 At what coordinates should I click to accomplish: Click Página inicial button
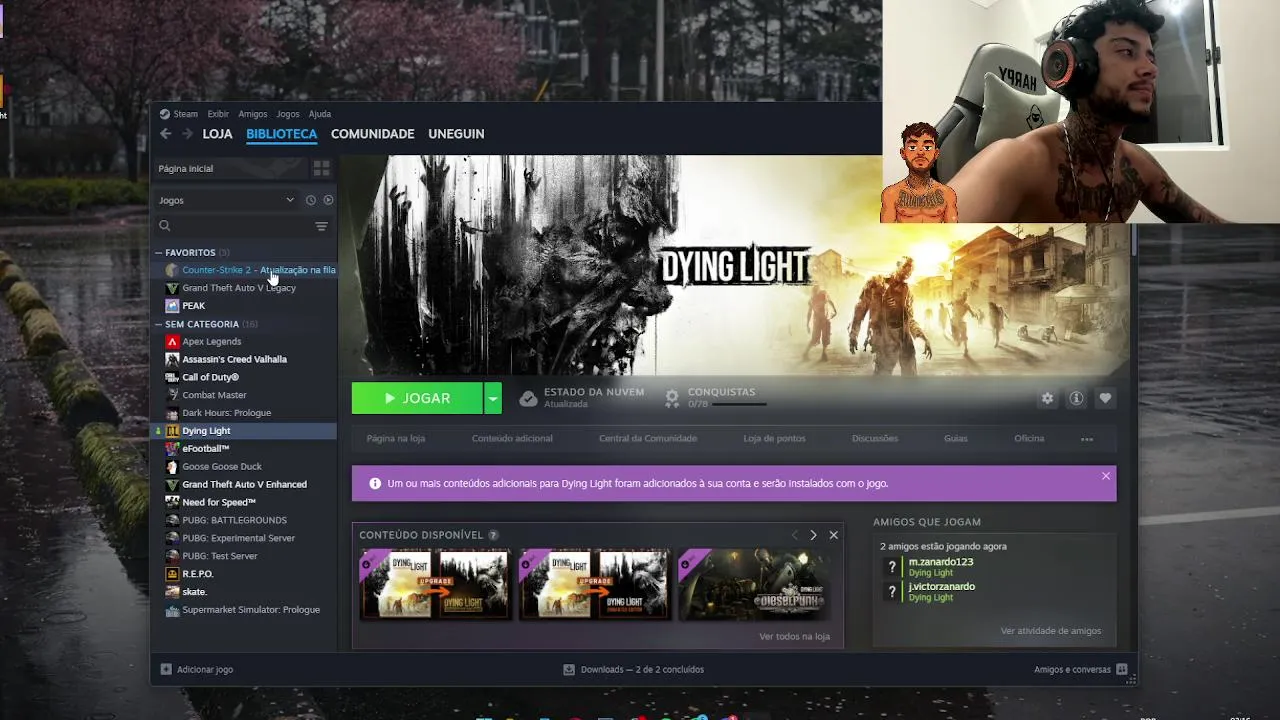coord(230,168)
